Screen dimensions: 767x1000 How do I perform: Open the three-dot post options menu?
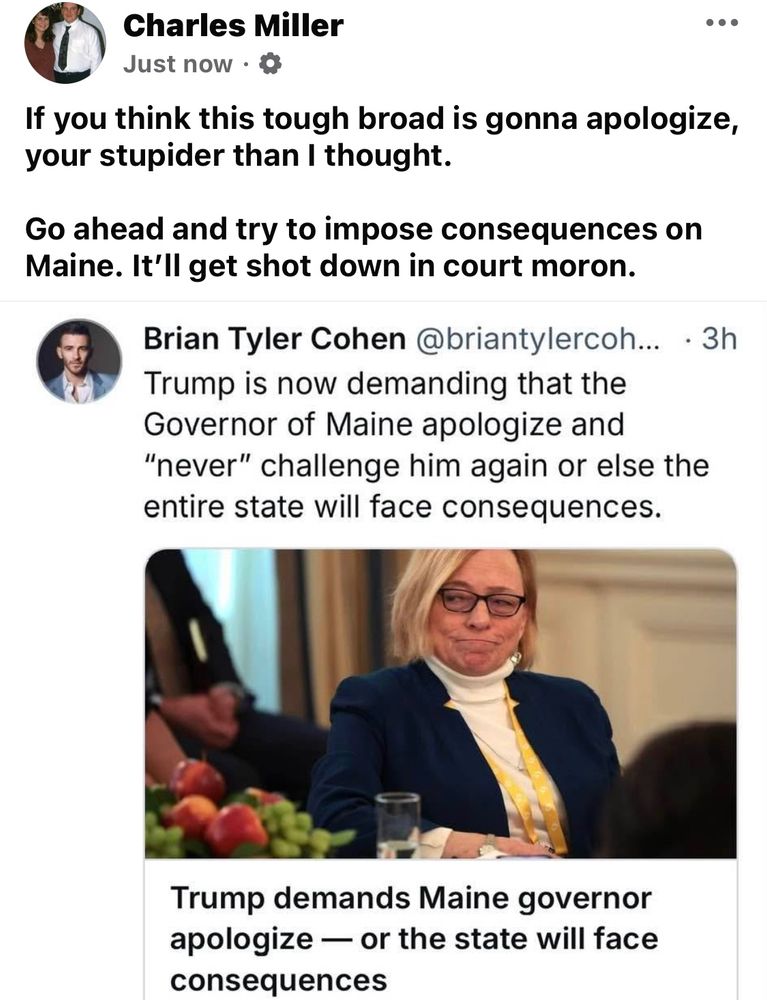click(x=721, y=24)
